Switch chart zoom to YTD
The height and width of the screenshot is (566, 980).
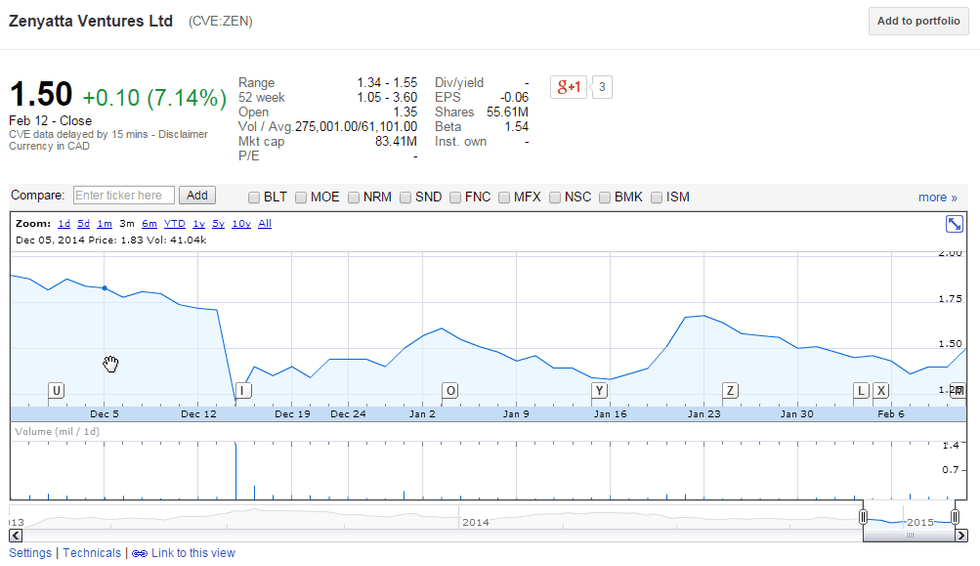point(175,224)
